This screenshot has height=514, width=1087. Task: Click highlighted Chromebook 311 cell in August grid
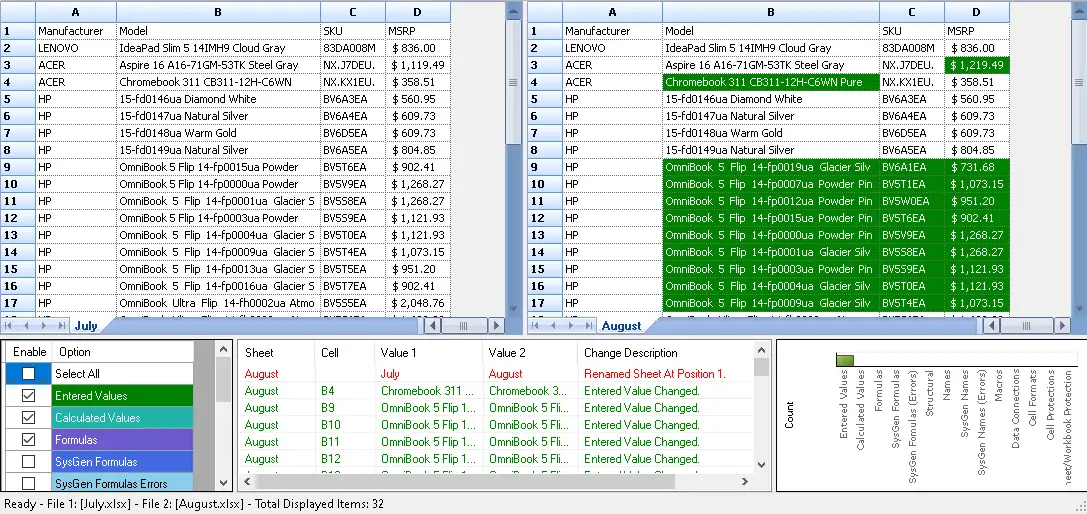click(771, 82)
